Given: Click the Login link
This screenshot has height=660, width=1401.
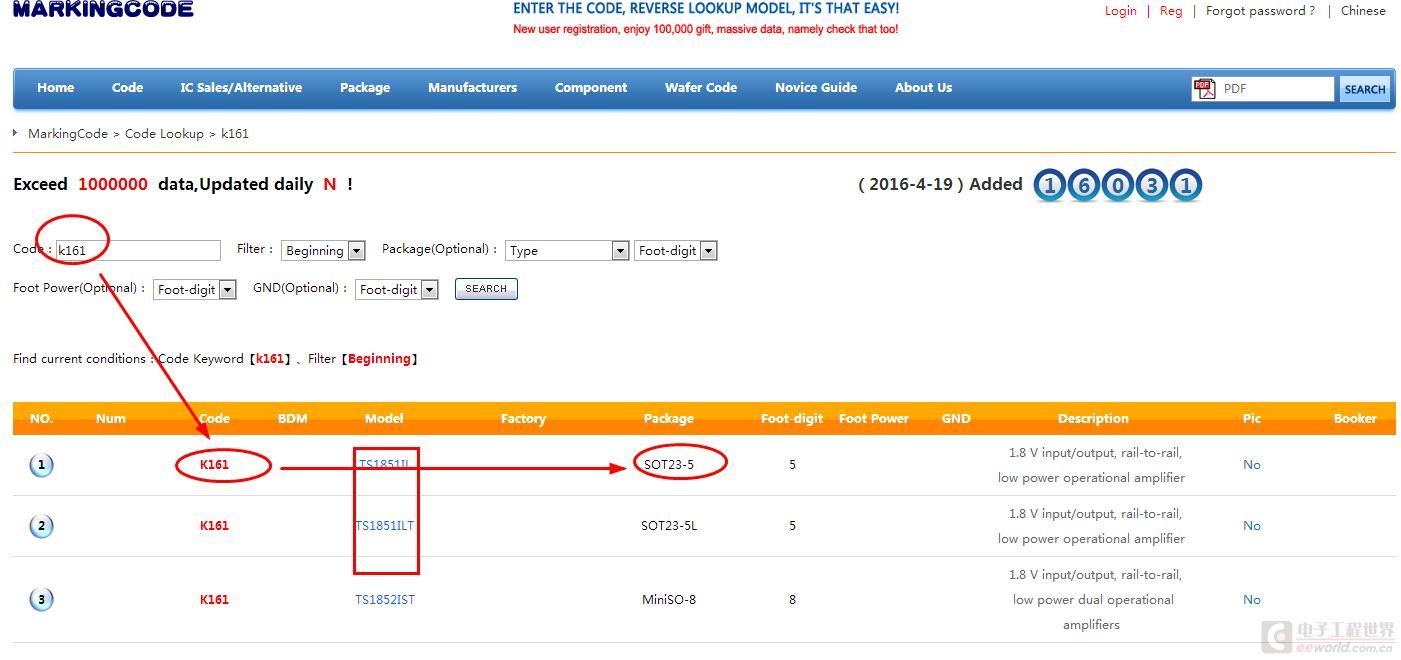Looking at the screenshot, I should tap(1120, 11).
